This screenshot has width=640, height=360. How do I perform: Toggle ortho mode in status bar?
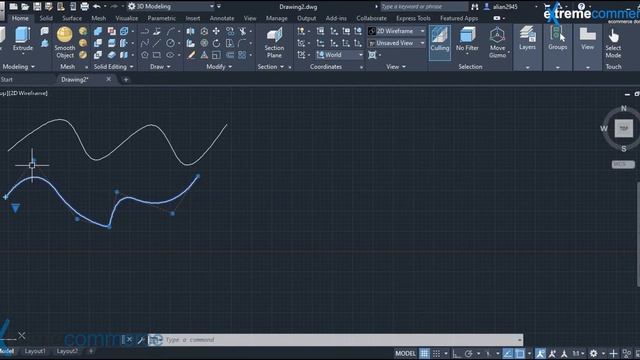tap(456, 353)
